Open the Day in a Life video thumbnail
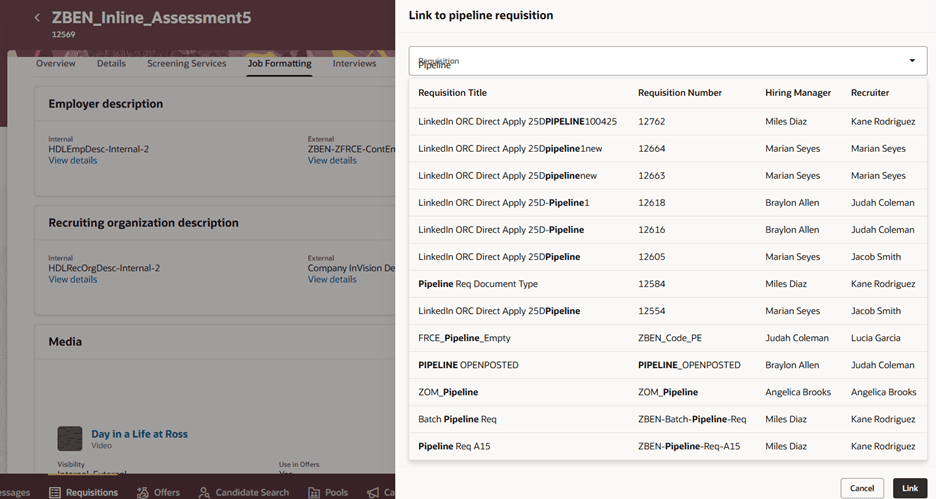Screen dimensions: 936x499 tap(70, 439)
